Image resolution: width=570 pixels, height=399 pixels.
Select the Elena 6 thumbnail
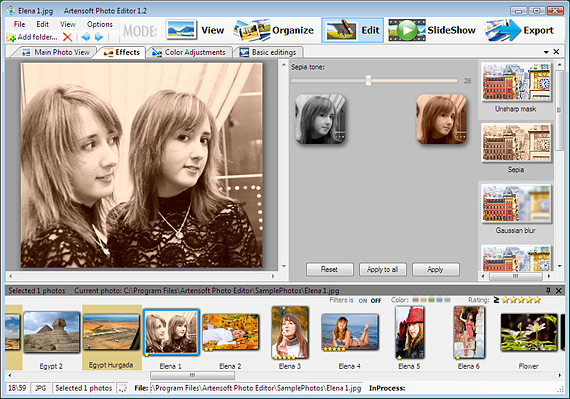click(469, 332)
